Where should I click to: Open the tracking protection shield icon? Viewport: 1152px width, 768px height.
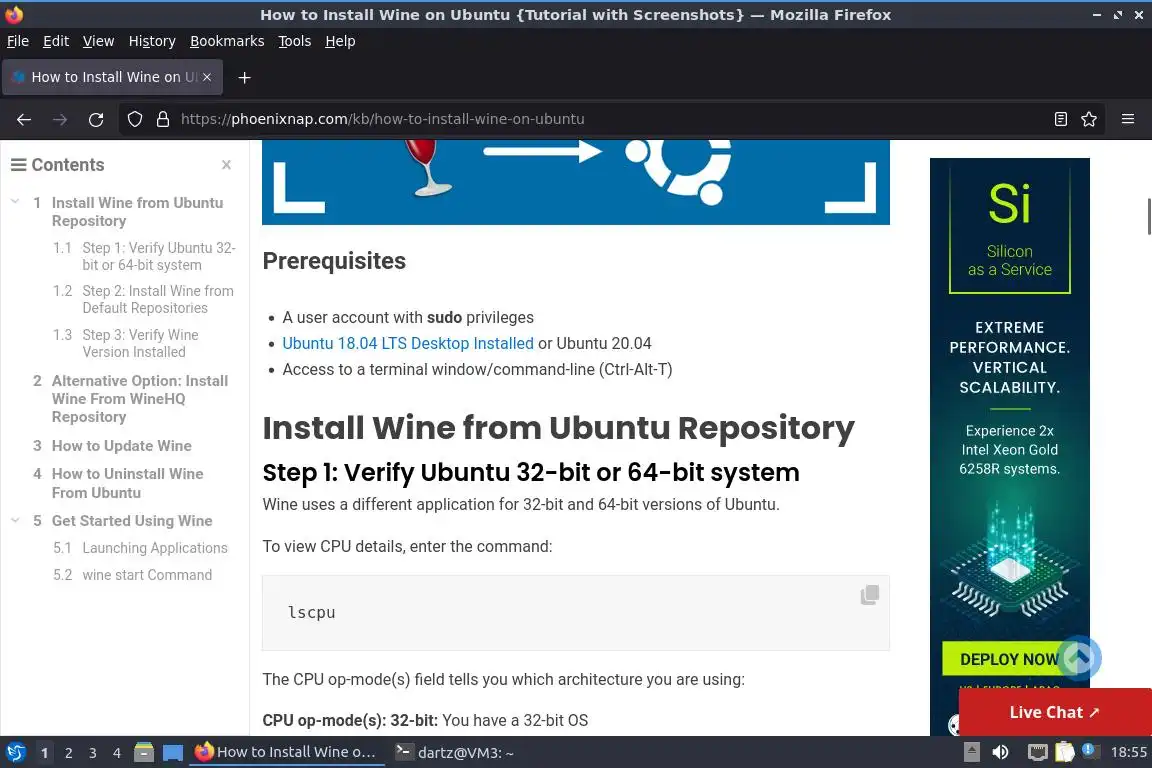point(134,119)
